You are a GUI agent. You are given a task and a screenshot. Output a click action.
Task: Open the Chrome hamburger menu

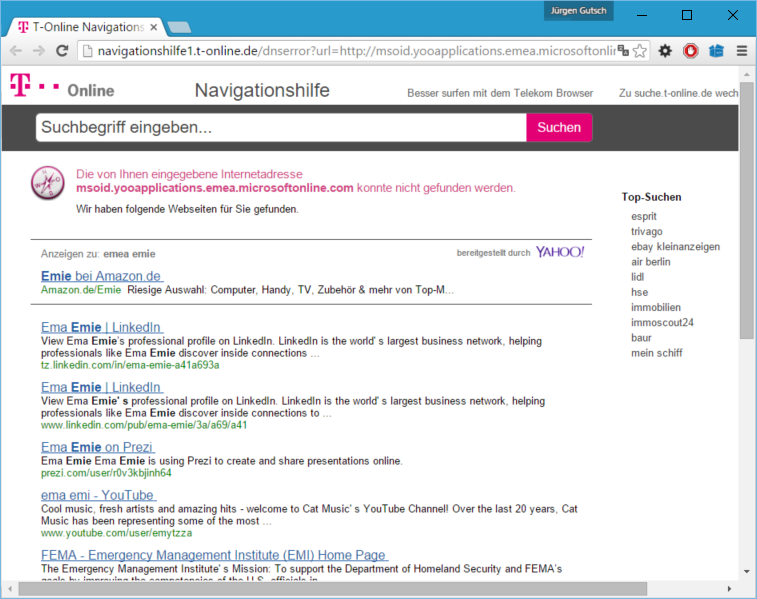[x=742, y=51]
